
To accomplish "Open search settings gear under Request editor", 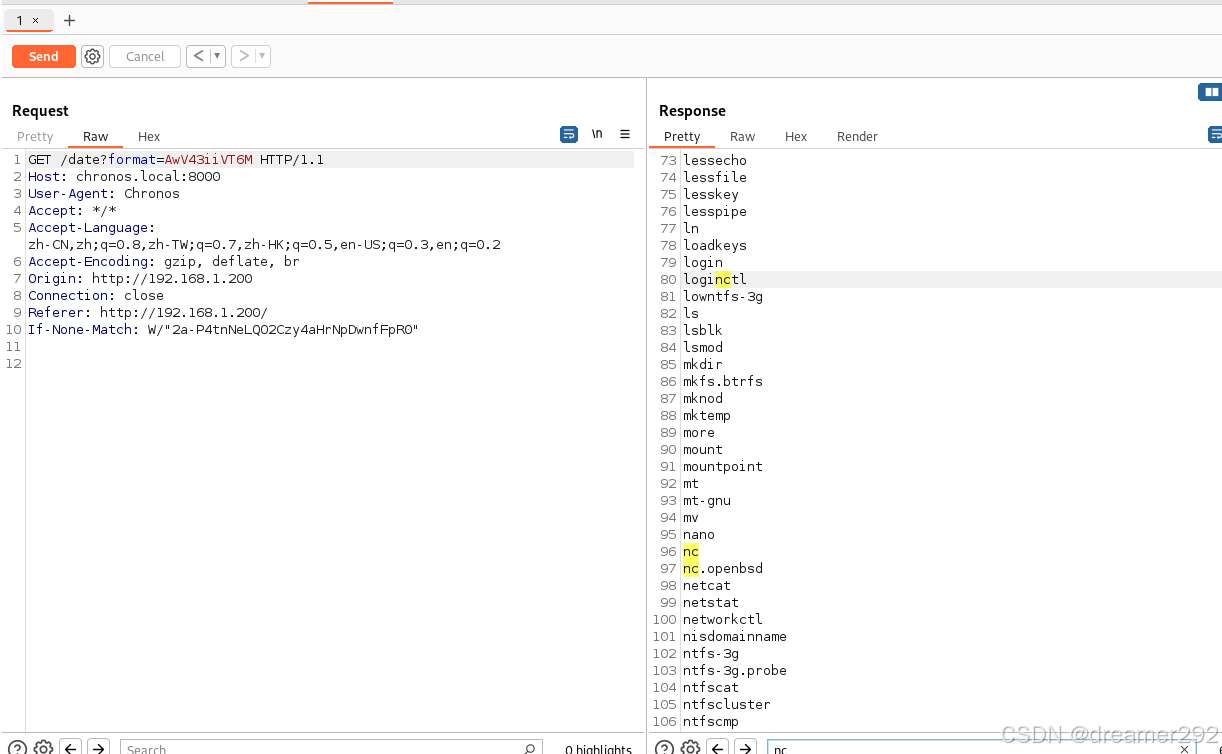I will [43, 748].
